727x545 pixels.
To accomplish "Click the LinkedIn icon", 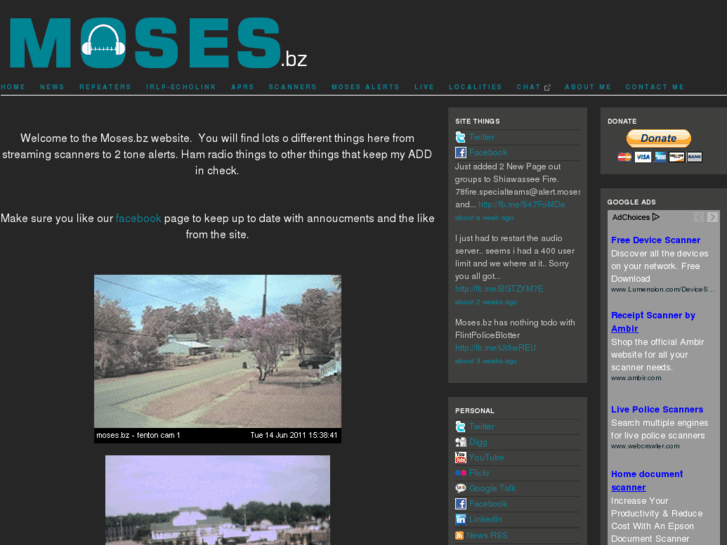I will pyautogui.click(x=460, y=519).
